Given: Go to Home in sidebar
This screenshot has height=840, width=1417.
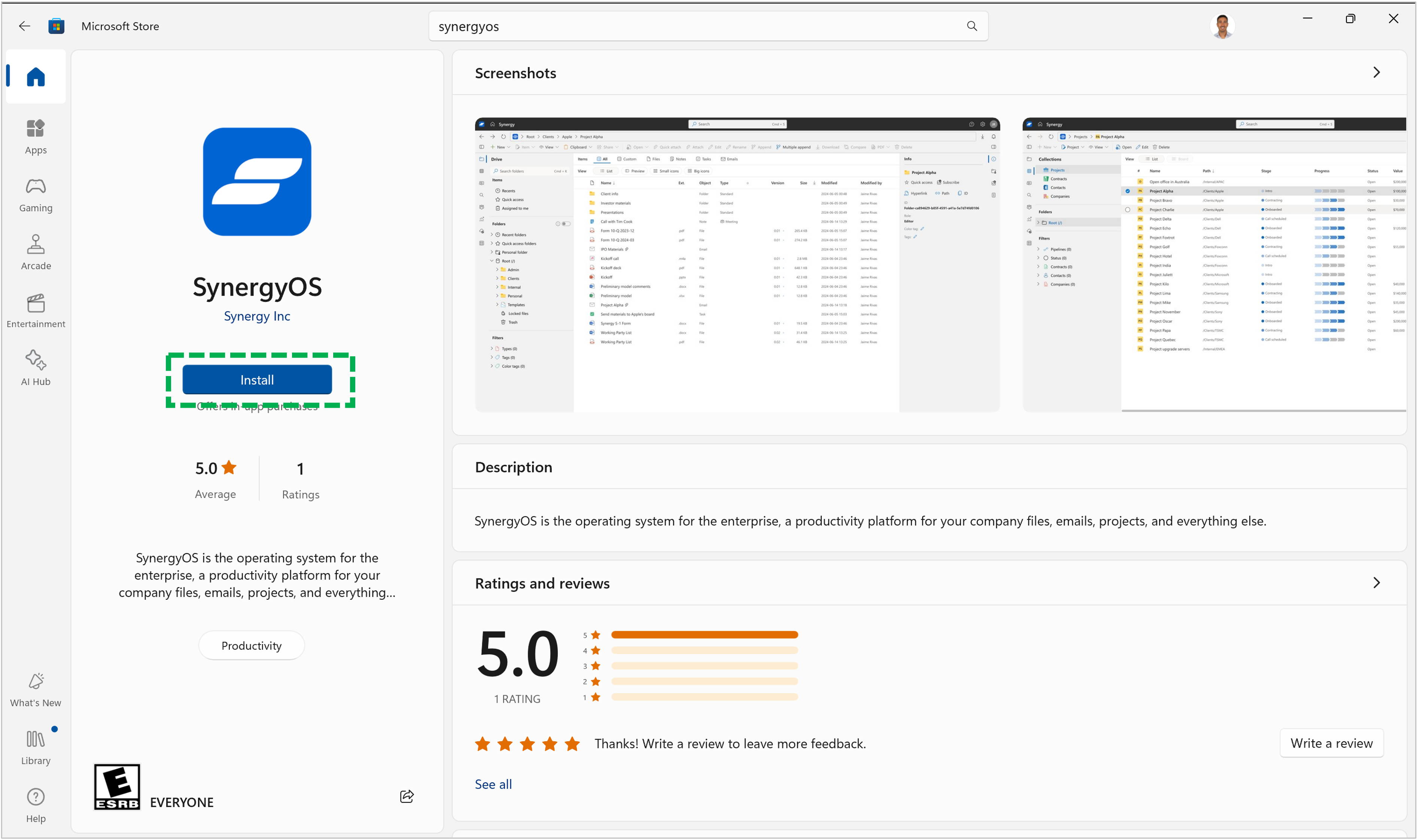Looking at the screenshot, I should pyautogui.click(x=36, y=76).
